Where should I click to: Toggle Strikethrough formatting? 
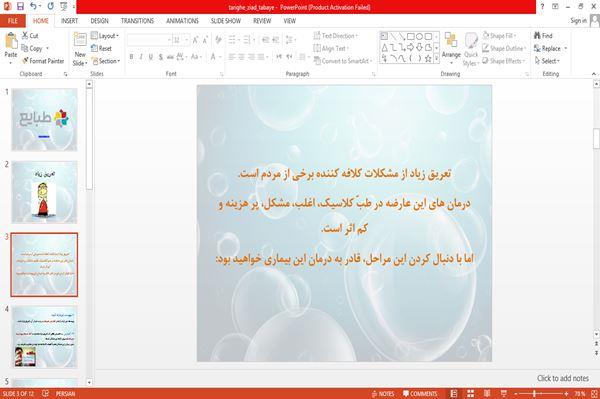(170, 57)
